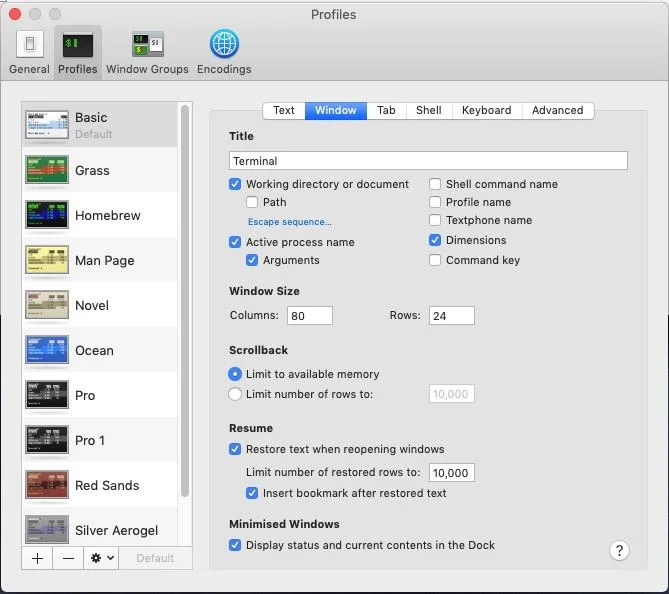The height and width of the screenshot is (594, 669).
Task: Remove the selected profile with minus button
Action: point(68,558)
